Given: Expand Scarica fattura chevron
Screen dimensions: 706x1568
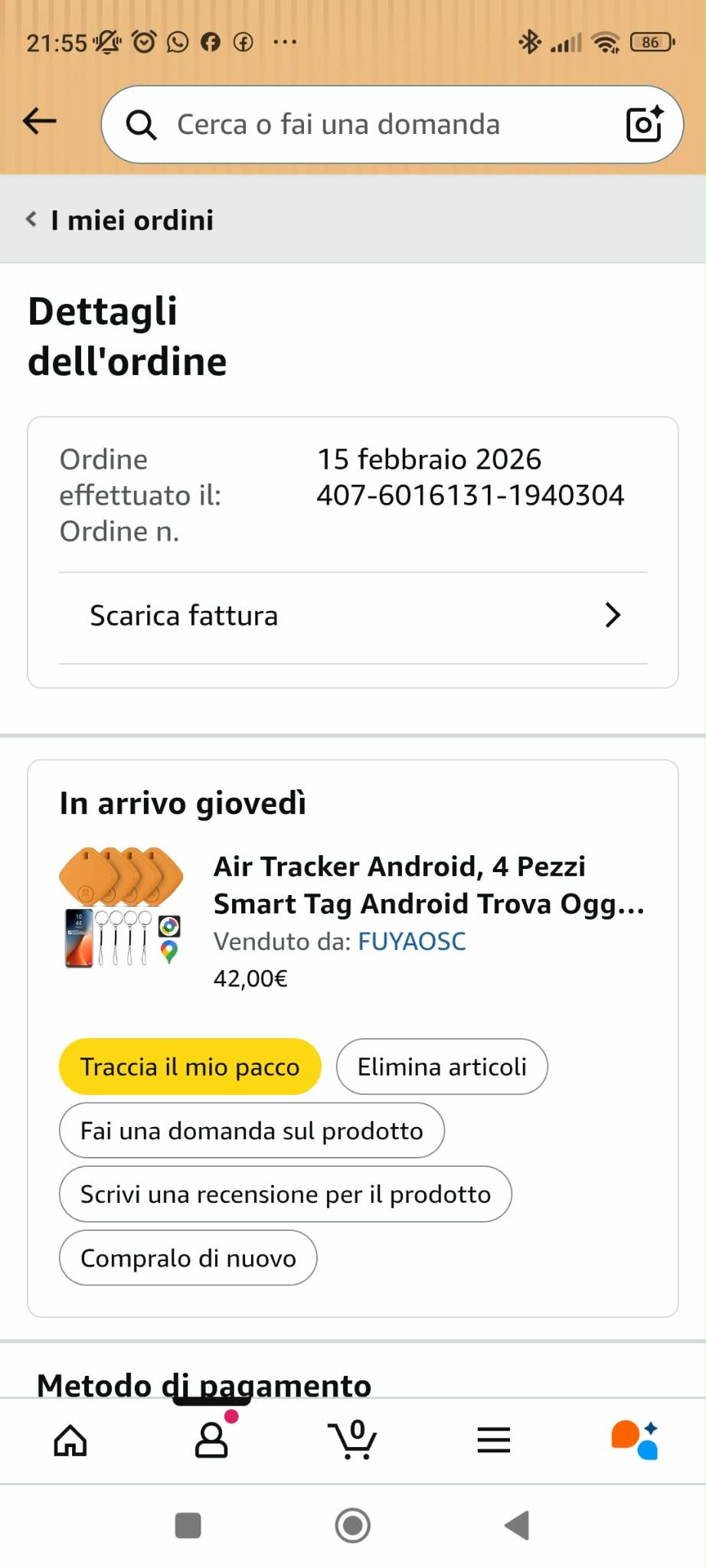Looking at the screenshot, I should [x=612, y=616].
